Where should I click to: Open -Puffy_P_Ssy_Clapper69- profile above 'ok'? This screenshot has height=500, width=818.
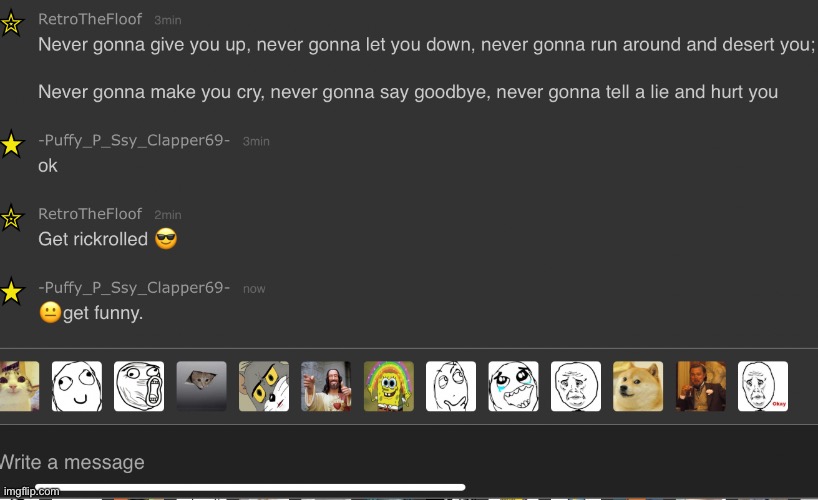(x=134, y=140)
